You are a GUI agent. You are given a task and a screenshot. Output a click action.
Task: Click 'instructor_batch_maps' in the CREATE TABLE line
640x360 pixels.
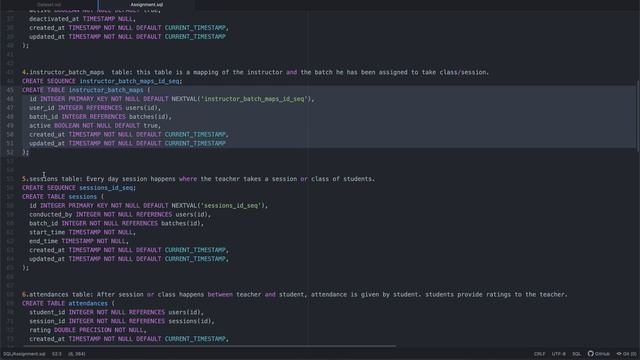click(x=106, y=90)
